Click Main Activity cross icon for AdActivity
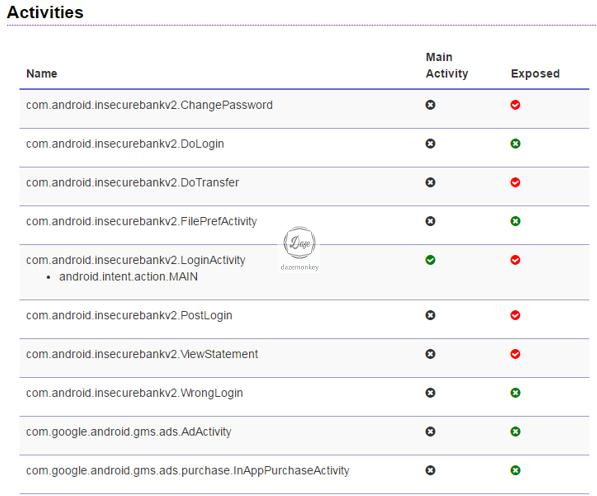Image resolution: width=597 pixels, height=496 pixels. (x=430, y=432)
